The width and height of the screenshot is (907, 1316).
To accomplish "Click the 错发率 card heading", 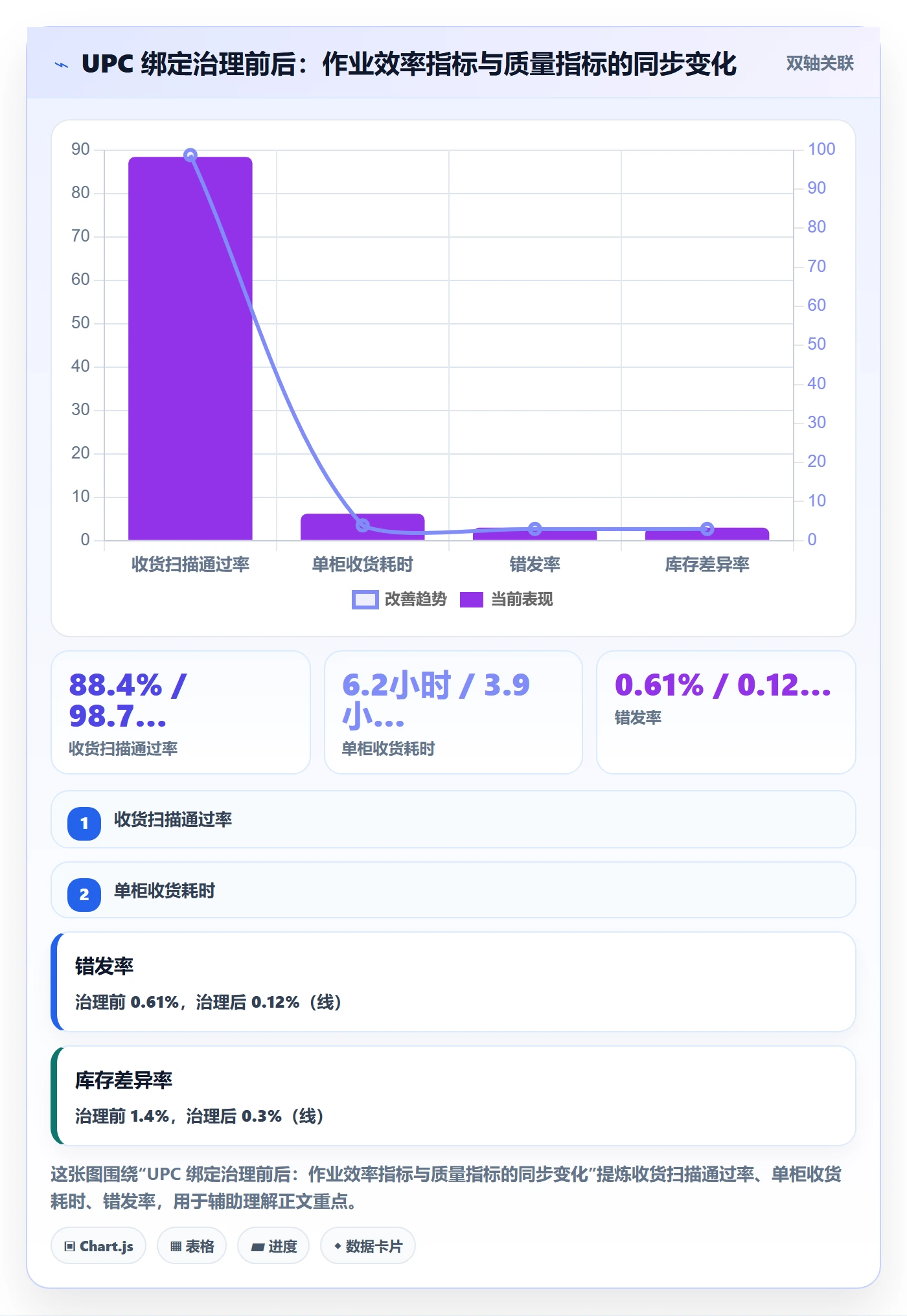I will tap(104, 966).
